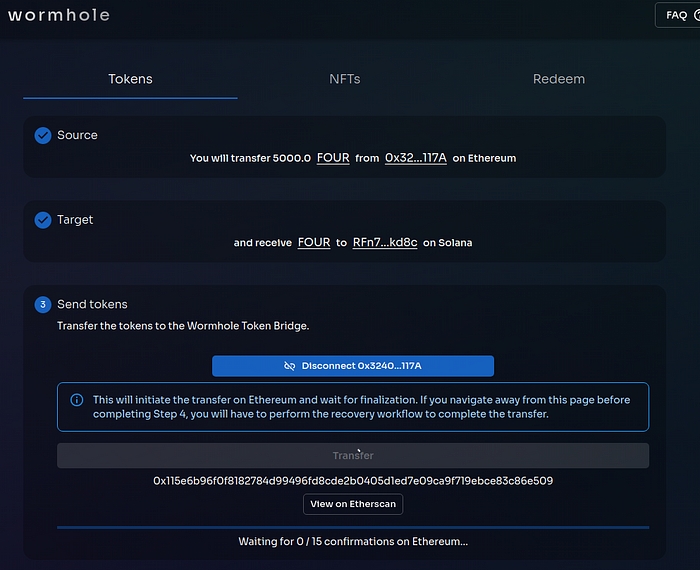Click the step 3 number badge
The height and width of the screenshot is (570, 700).
coord(43,304)
